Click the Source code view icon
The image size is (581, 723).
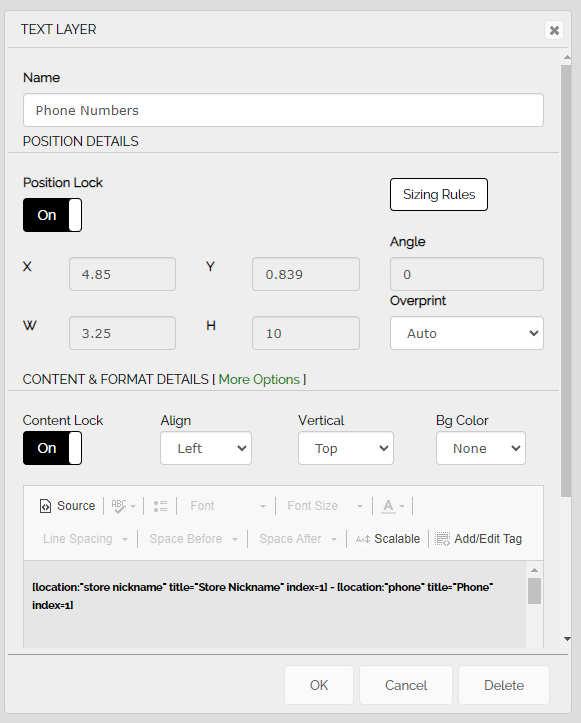click(45, 506)
